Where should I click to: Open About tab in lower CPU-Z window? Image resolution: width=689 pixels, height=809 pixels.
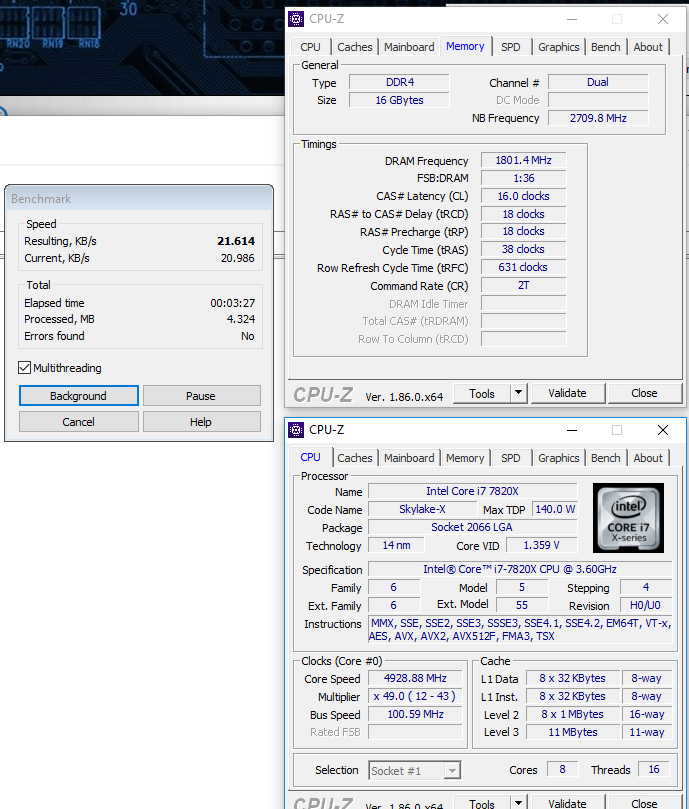[x=648, y=458]
